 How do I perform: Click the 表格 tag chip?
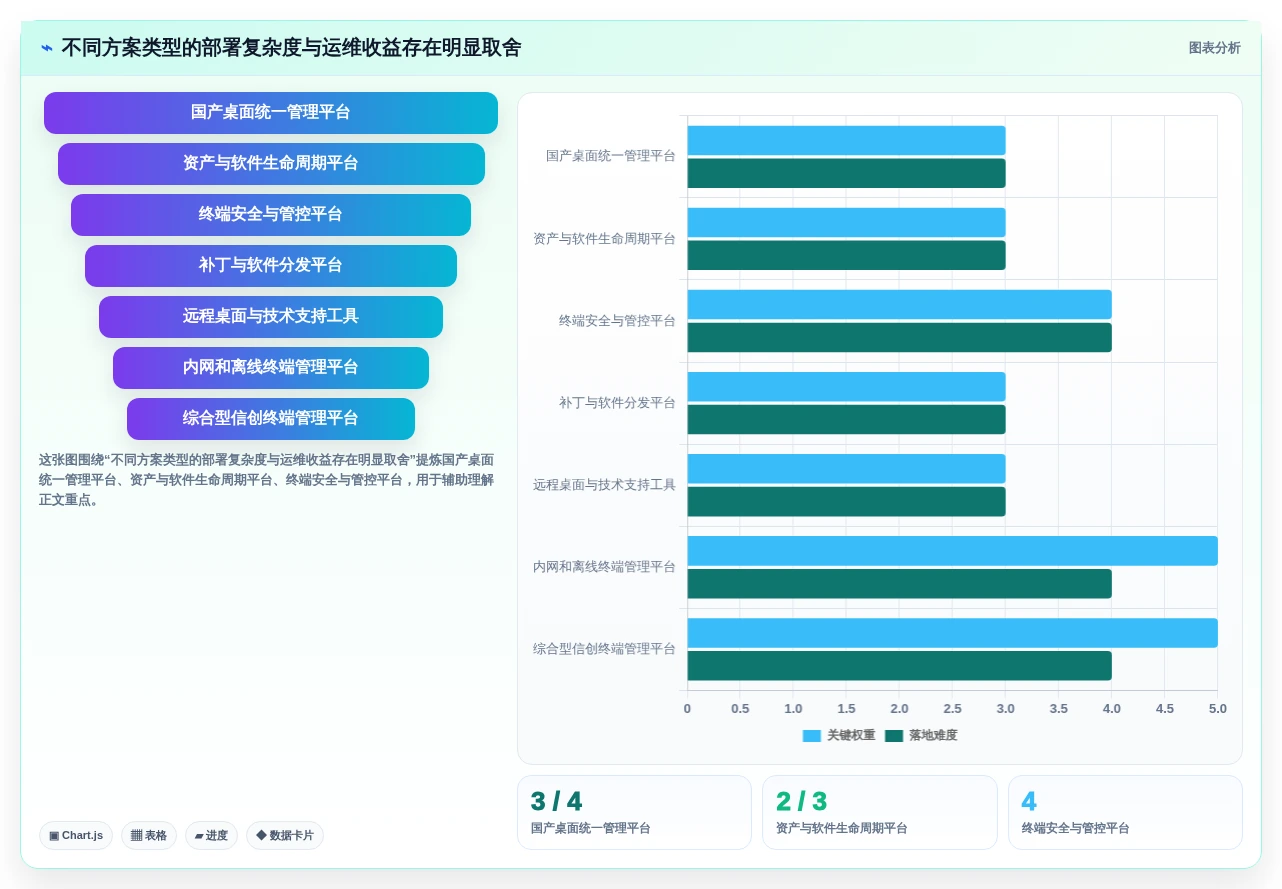[x=149, y=836]
